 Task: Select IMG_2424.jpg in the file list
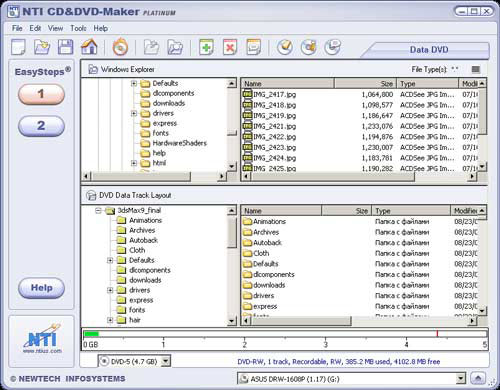[269, 158]
